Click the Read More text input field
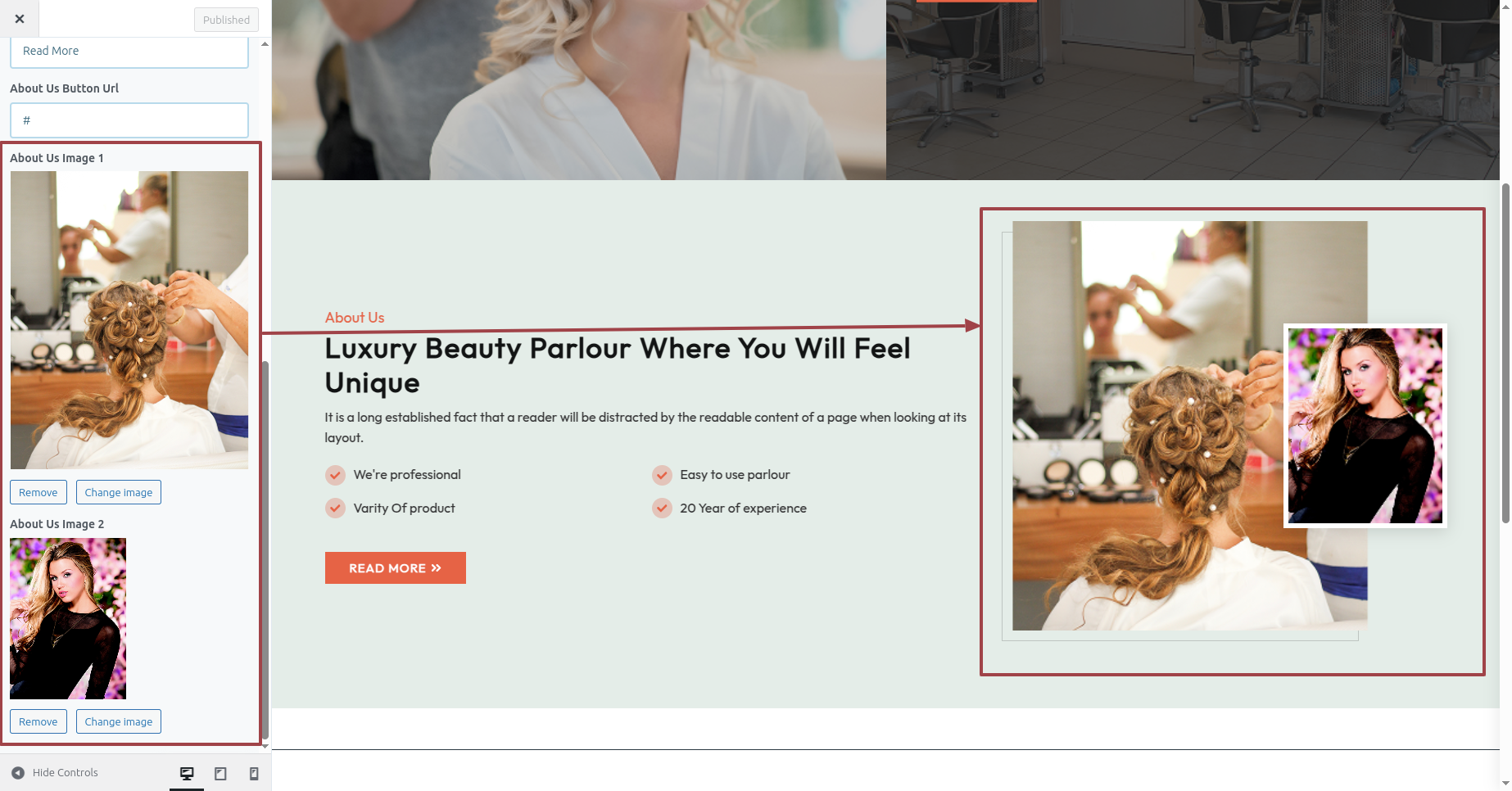The image size is (1512, 791). point(129,52)
